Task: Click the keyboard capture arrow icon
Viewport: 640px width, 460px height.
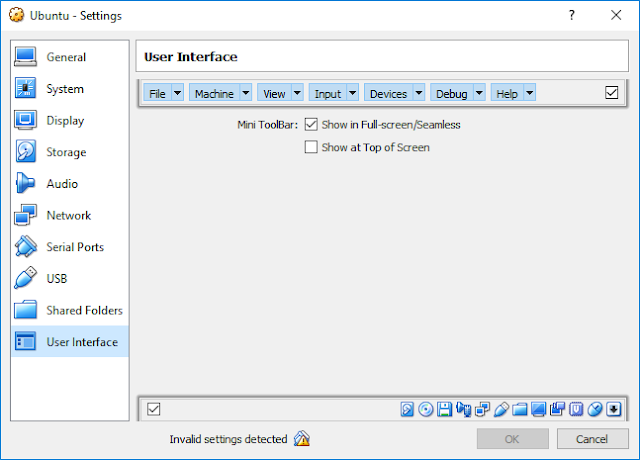Action: point(613,409)
